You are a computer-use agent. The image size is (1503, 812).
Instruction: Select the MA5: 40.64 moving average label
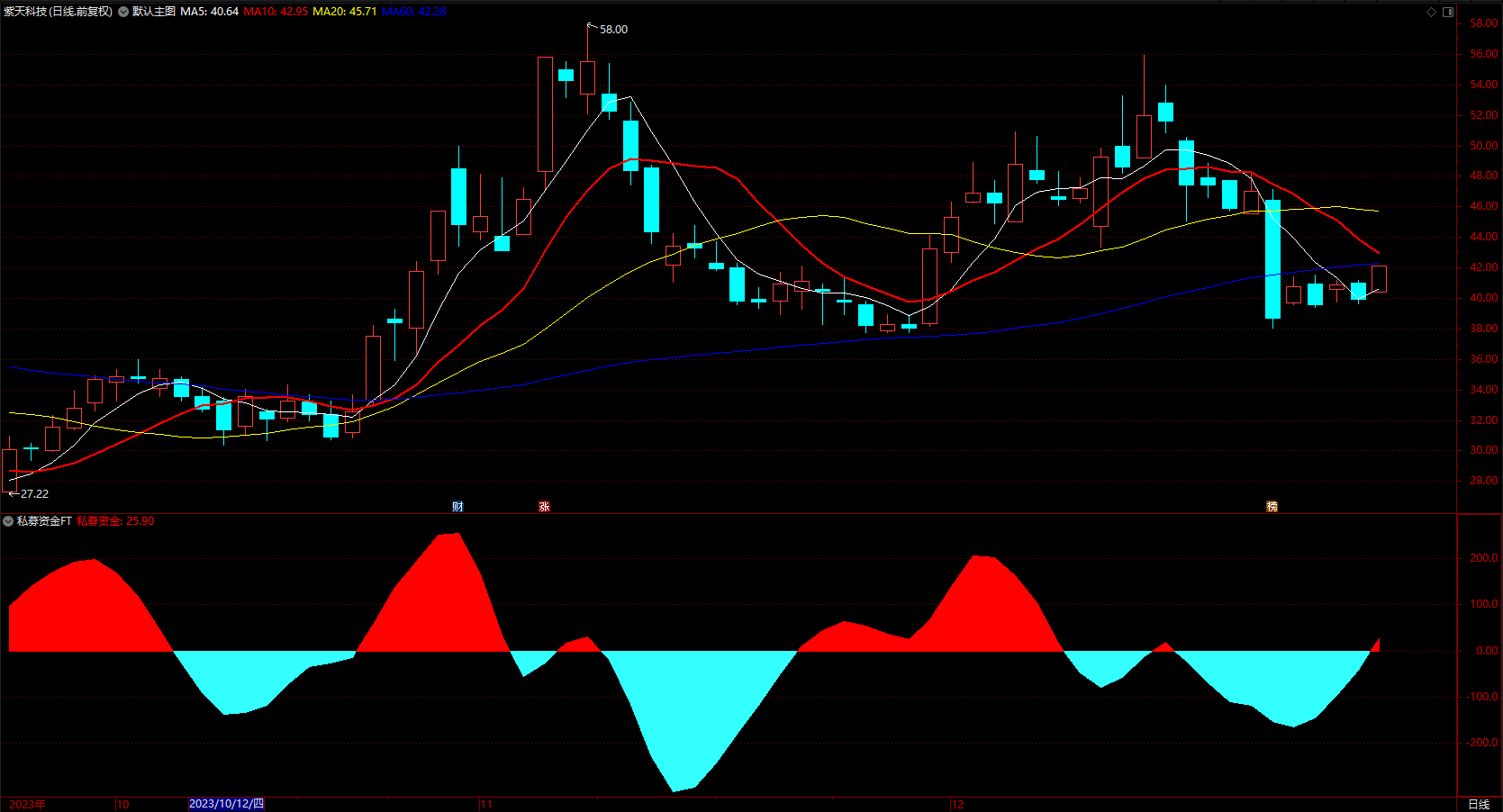(x=210, y=12)
